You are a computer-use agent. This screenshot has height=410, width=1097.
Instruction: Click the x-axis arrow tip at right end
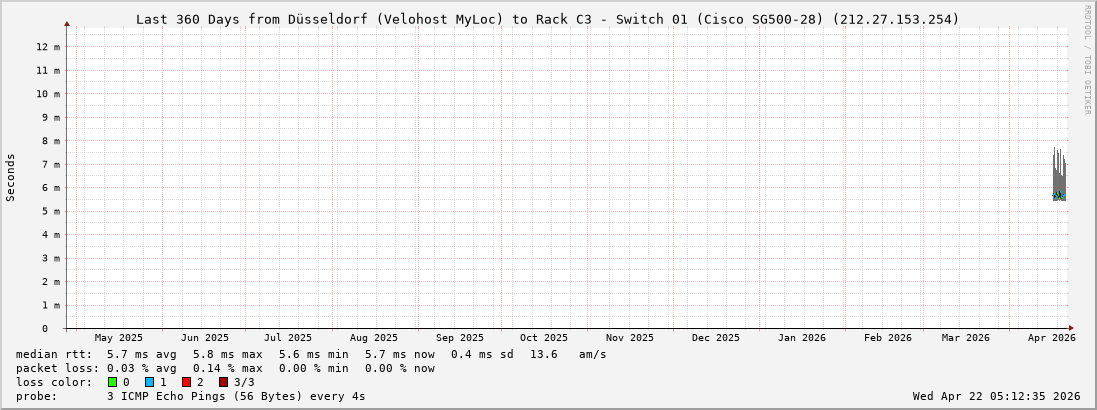[1070, 328]
